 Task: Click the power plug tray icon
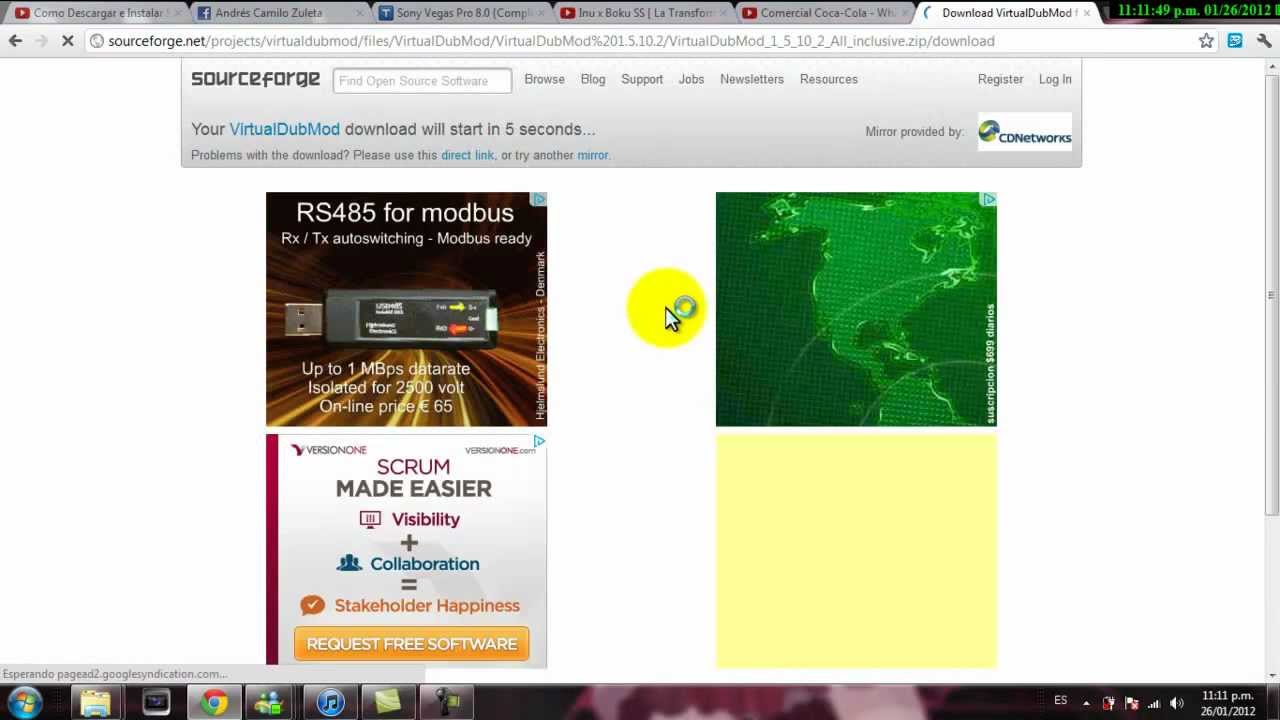[x=1108, y=703]
